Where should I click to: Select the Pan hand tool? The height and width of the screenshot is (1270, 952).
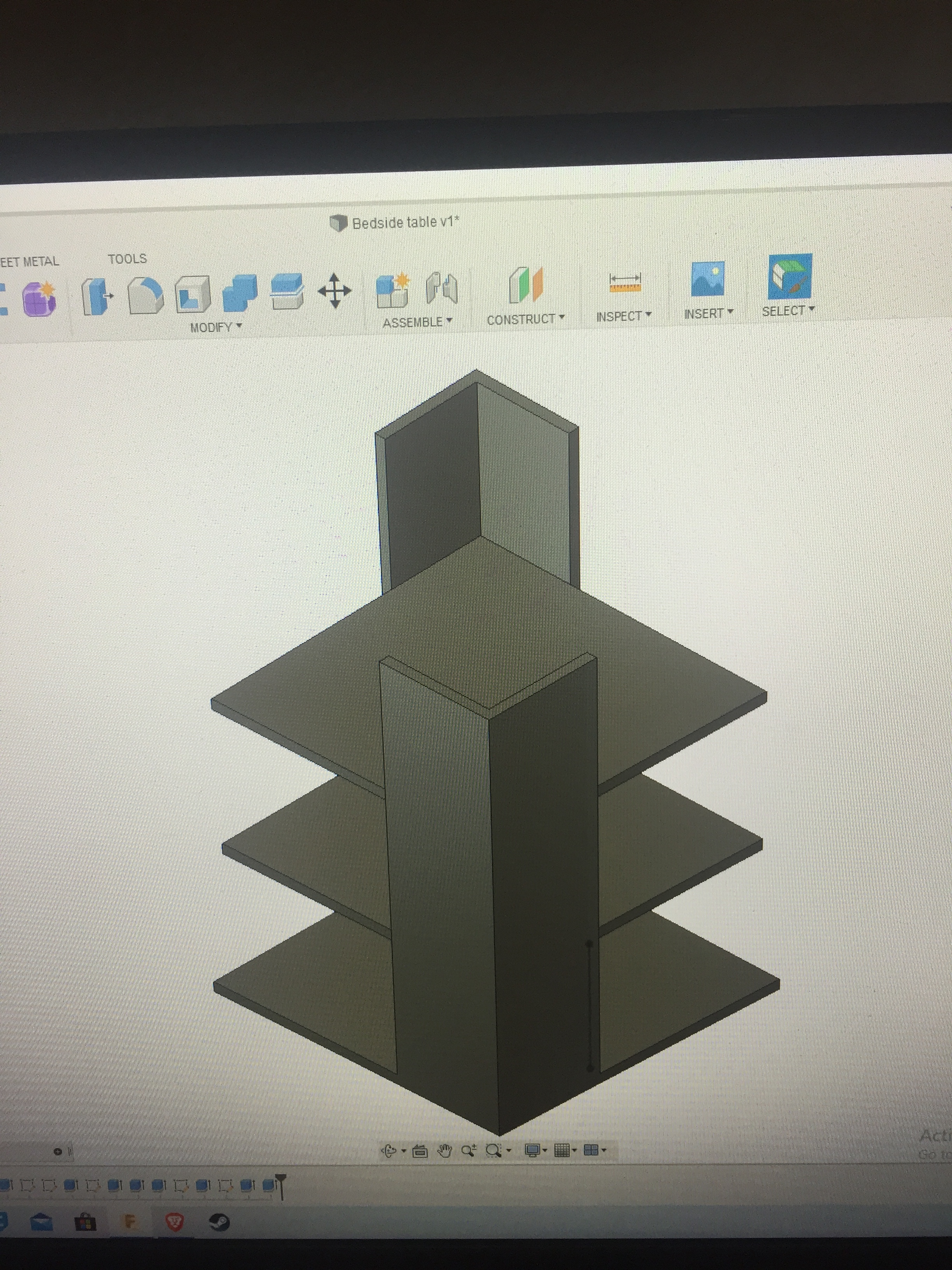pos(445,1151)
